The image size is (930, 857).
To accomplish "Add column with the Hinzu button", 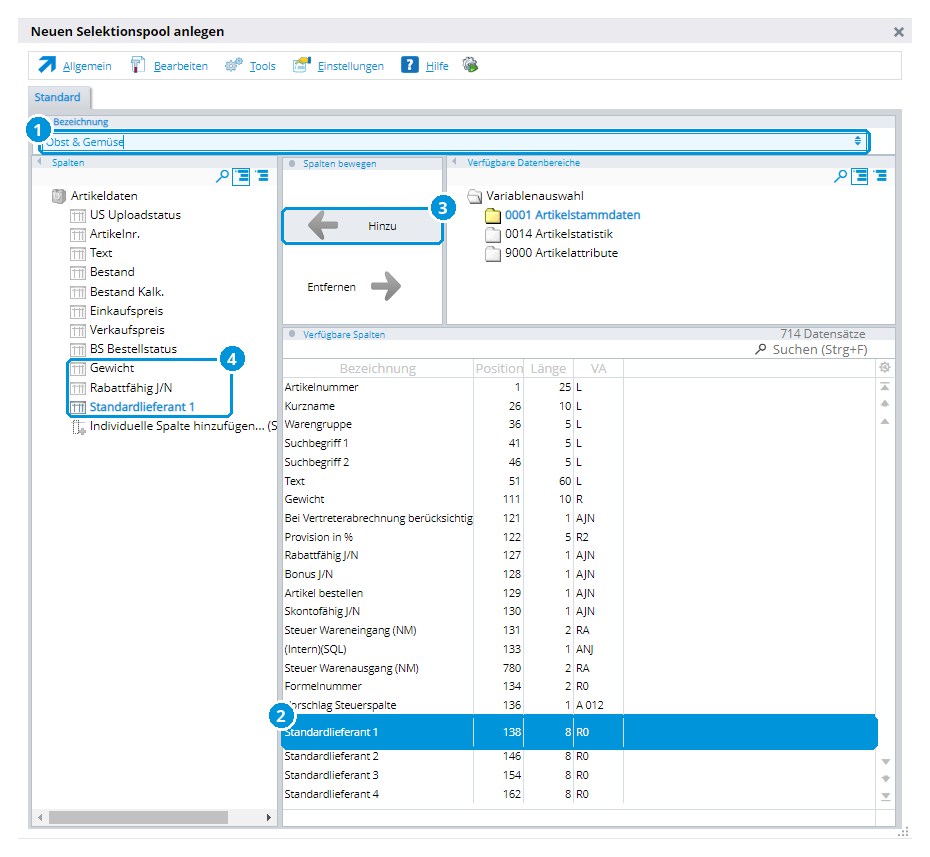I will (x=362, y=226).
